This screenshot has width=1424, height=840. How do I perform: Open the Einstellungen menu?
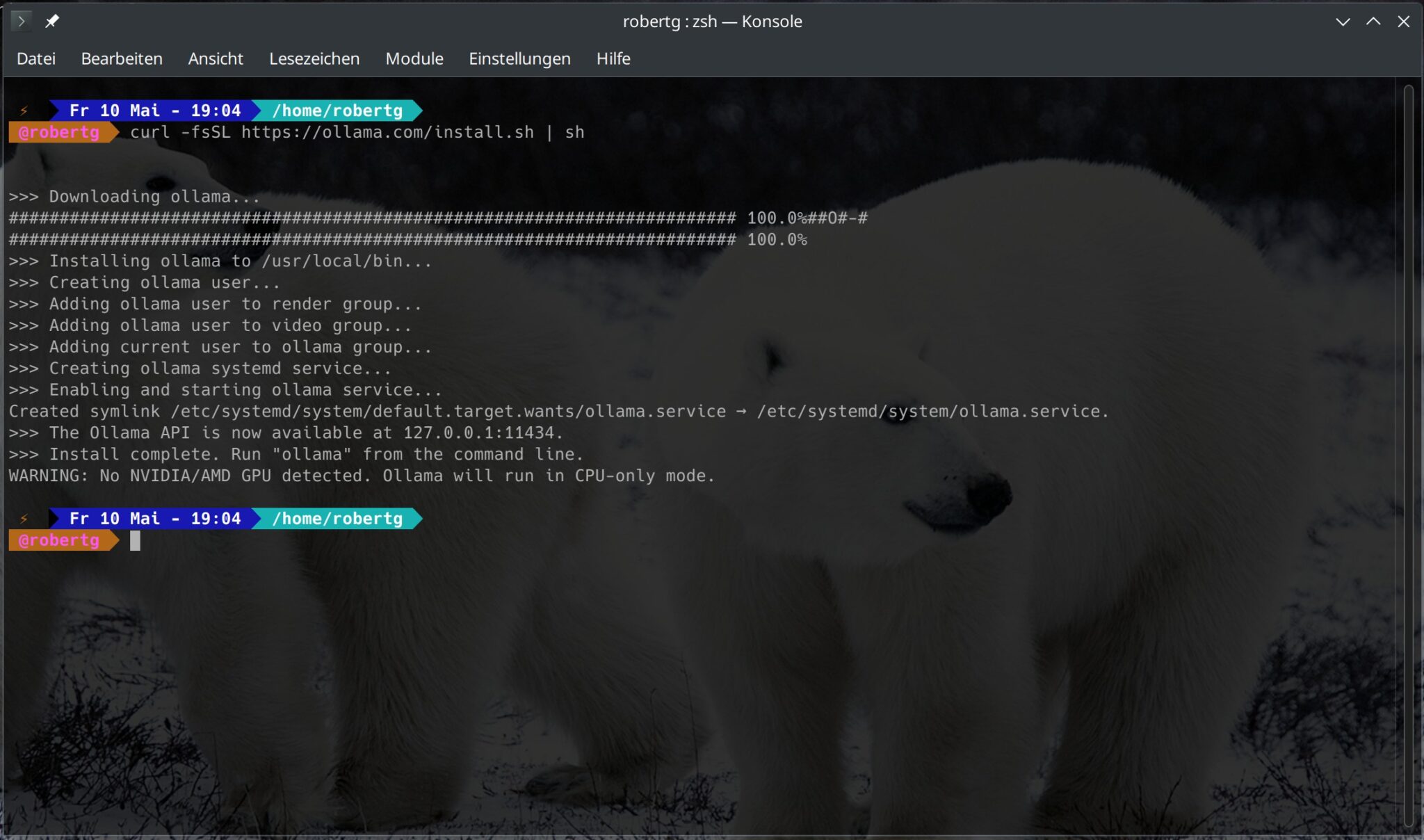tap(519, 58)
